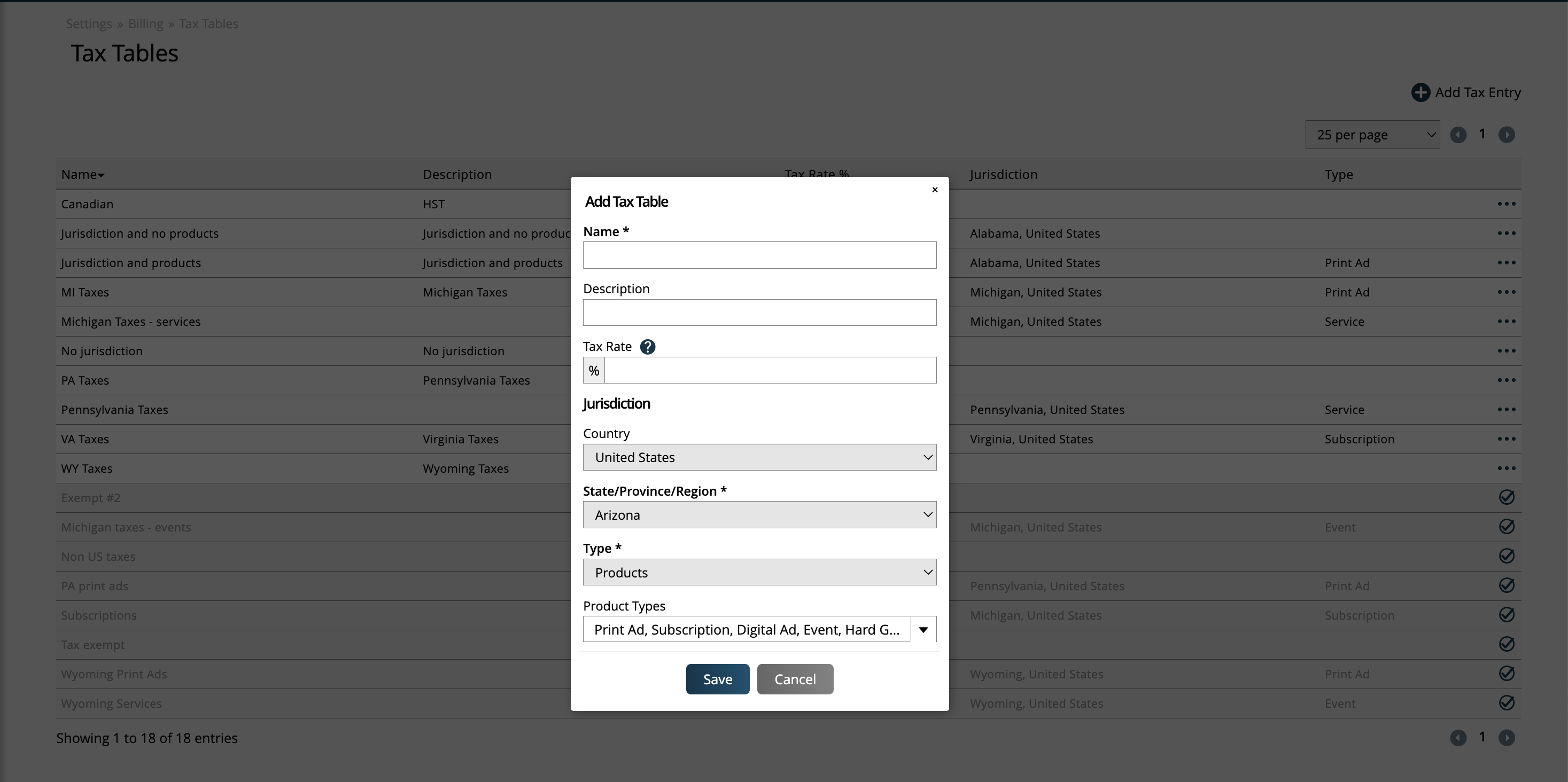1568x782 pixels.
Task: Open the Type dropdown showing Products
Action: 759,572
